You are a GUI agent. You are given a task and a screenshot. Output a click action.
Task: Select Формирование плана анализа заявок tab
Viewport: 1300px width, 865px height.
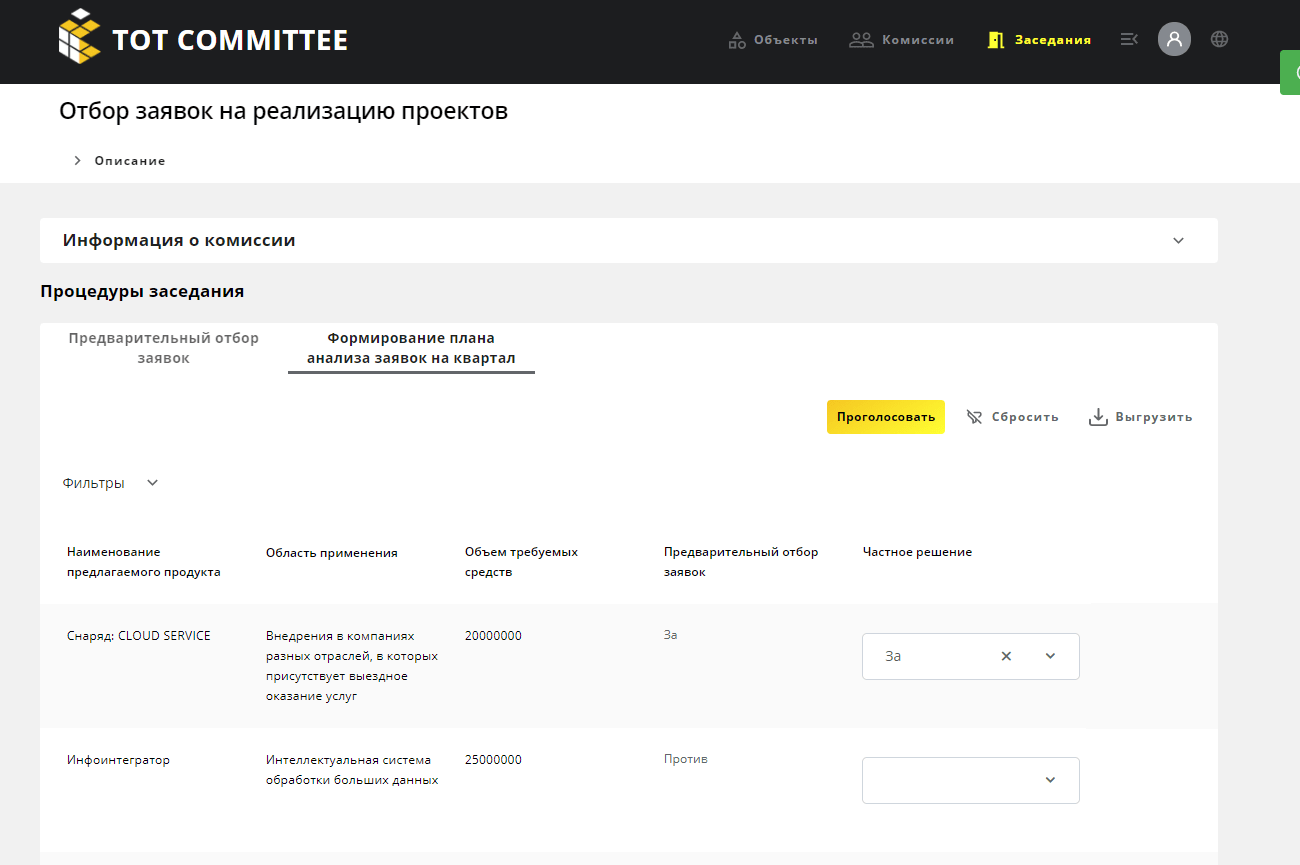tap(411, 348)
